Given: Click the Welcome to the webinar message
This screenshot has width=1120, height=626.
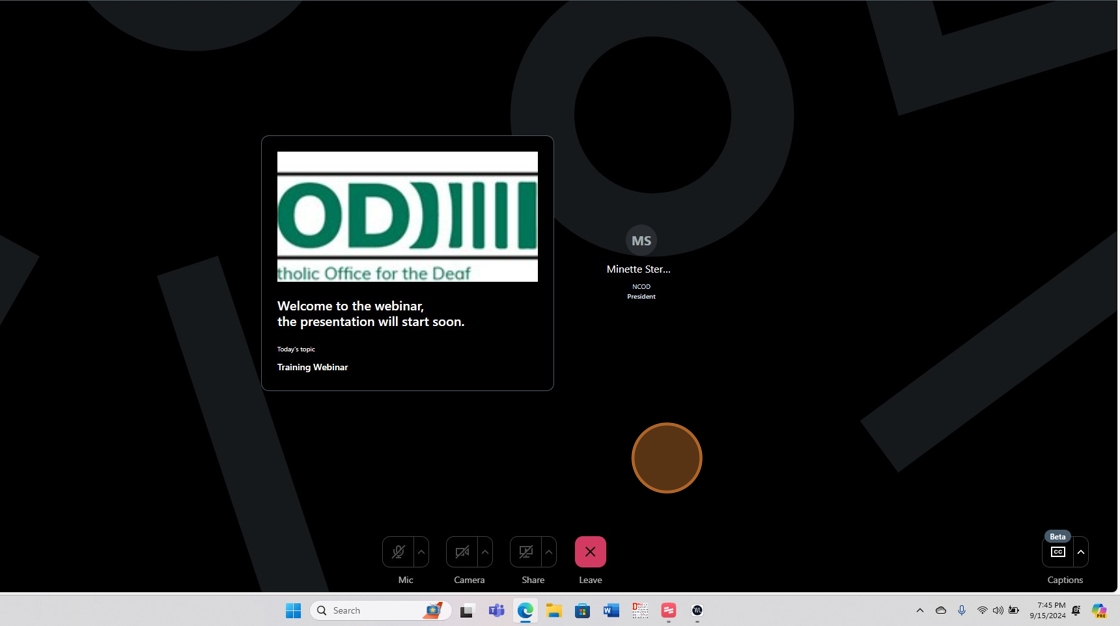Looking at the screenshot, I should click(x=371, y=314).
